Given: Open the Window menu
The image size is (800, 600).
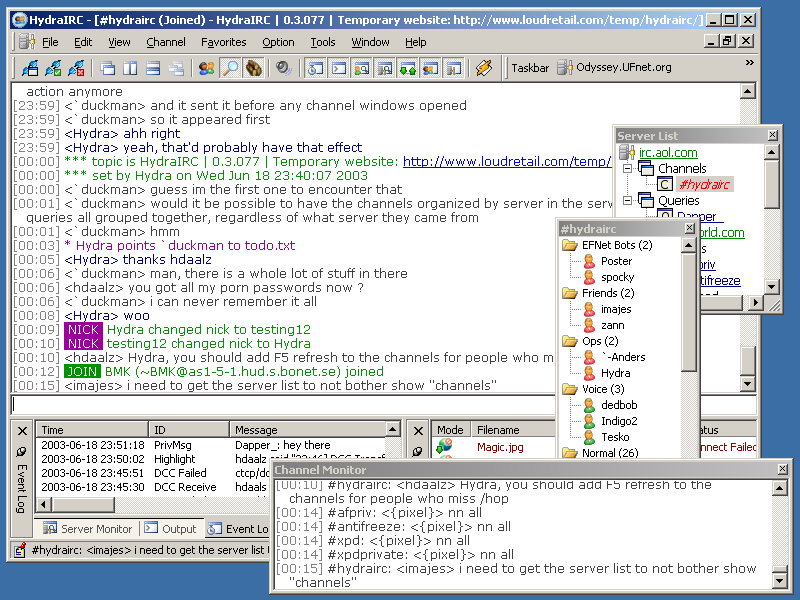Looking at the screenshot, I should point(370,42).
